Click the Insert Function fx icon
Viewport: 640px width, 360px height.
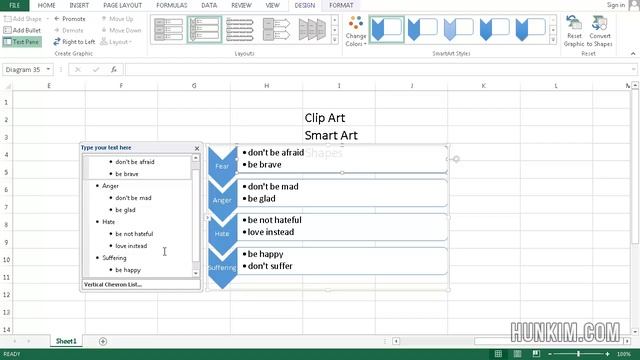(x=114, y=70)
